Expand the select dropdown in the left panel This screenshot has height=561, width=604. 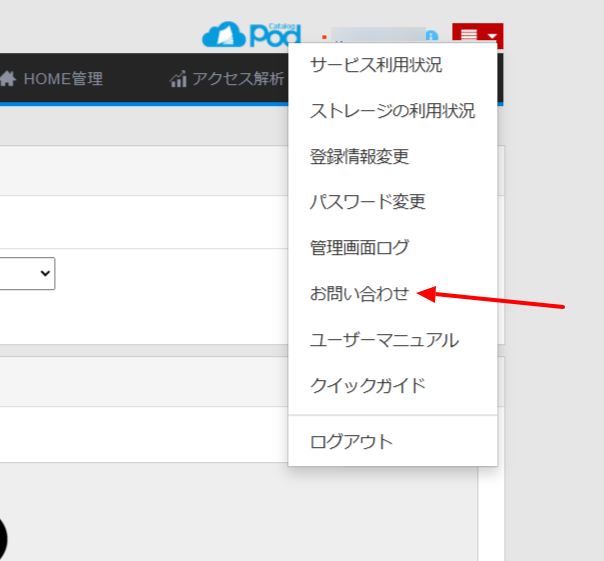(27, 273)
